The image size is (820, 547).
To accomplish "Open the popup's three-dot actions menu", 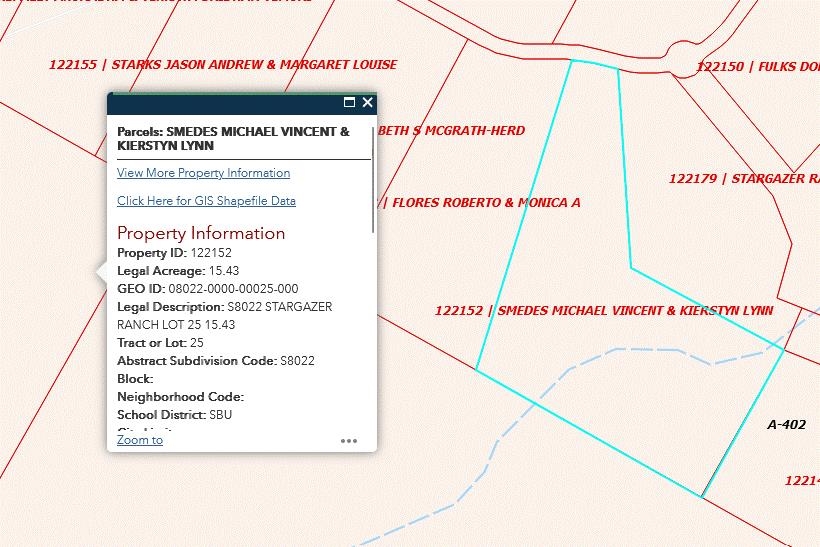I will coord(348,440).
